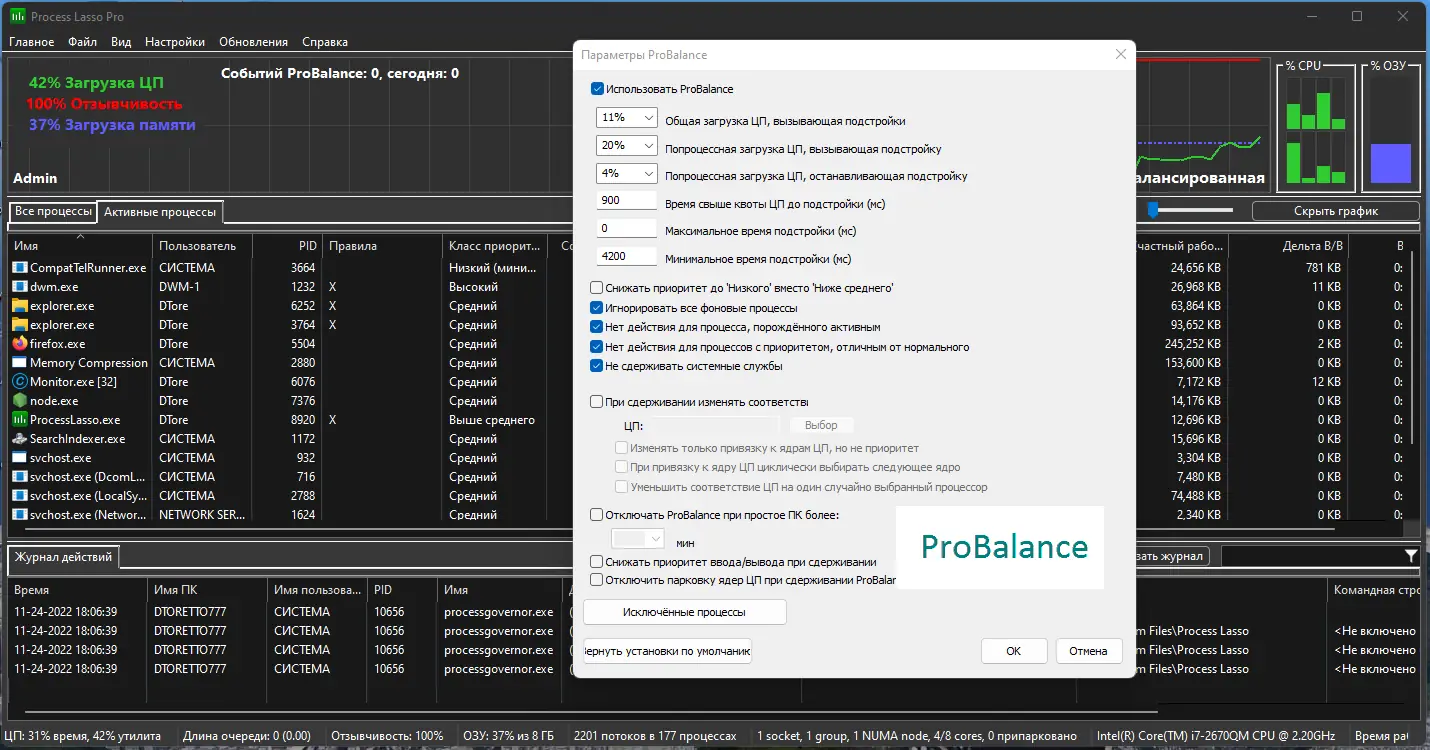The width and height of the screenshot is (1430, 750).
Task: Click the Имя ПК column header in log
Action: point(206,590)
